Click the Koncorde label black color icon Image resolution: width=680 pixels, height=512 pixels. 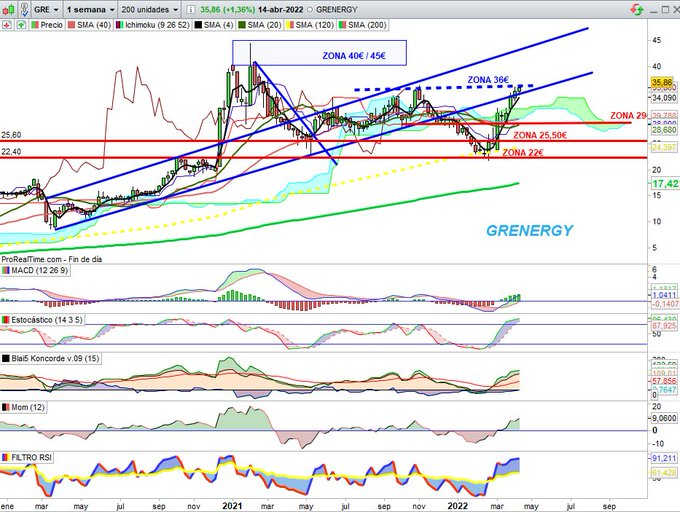coord(6,359)
